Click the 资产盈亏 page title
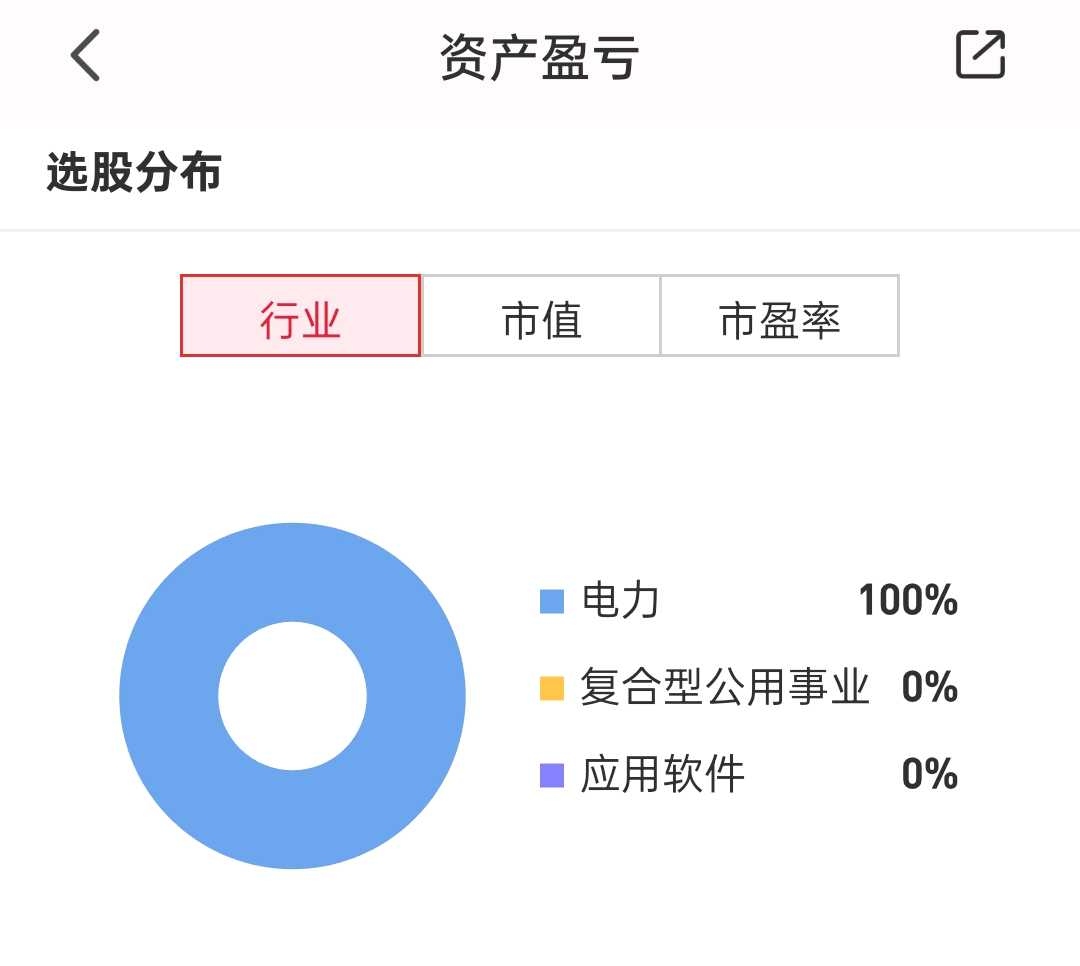1080x966 pixels. point(540,56)
